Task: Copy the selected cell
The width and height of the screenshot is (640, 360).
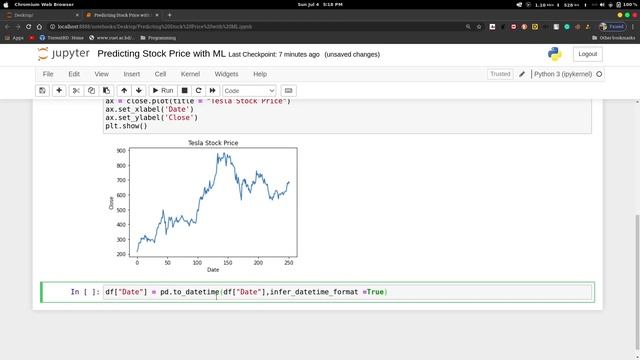Action: (91, 91)
